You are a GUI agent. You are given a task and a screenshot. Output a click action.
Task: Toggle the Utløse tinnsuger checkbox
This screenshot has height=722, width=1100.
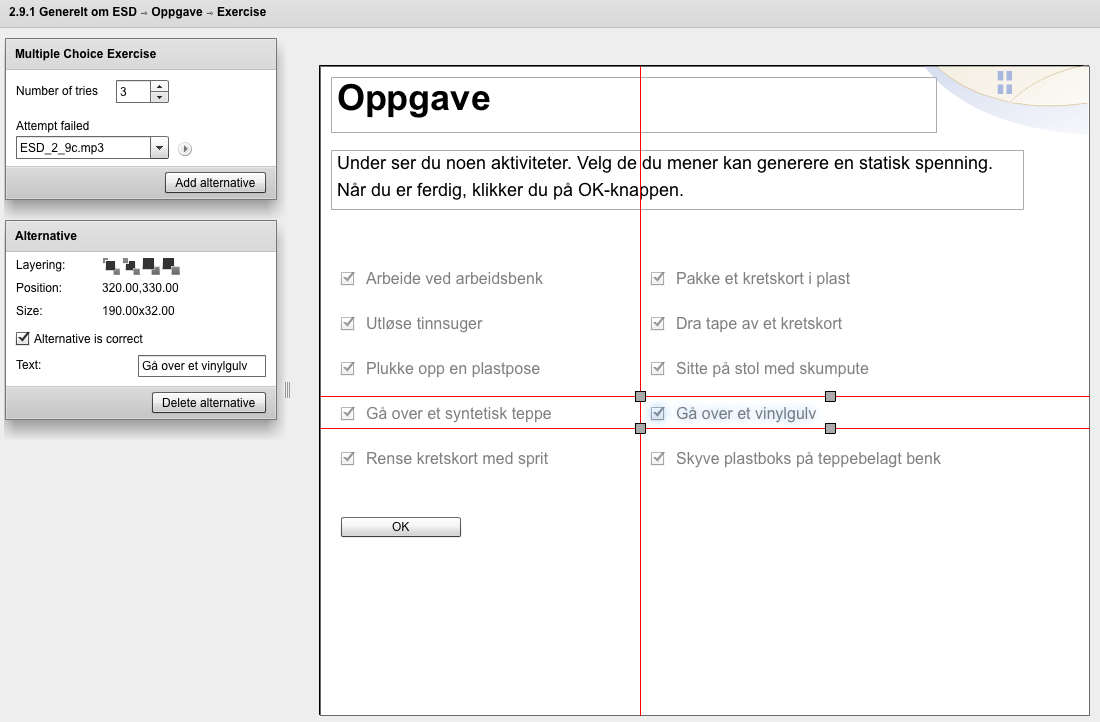[x=348, y=323]
